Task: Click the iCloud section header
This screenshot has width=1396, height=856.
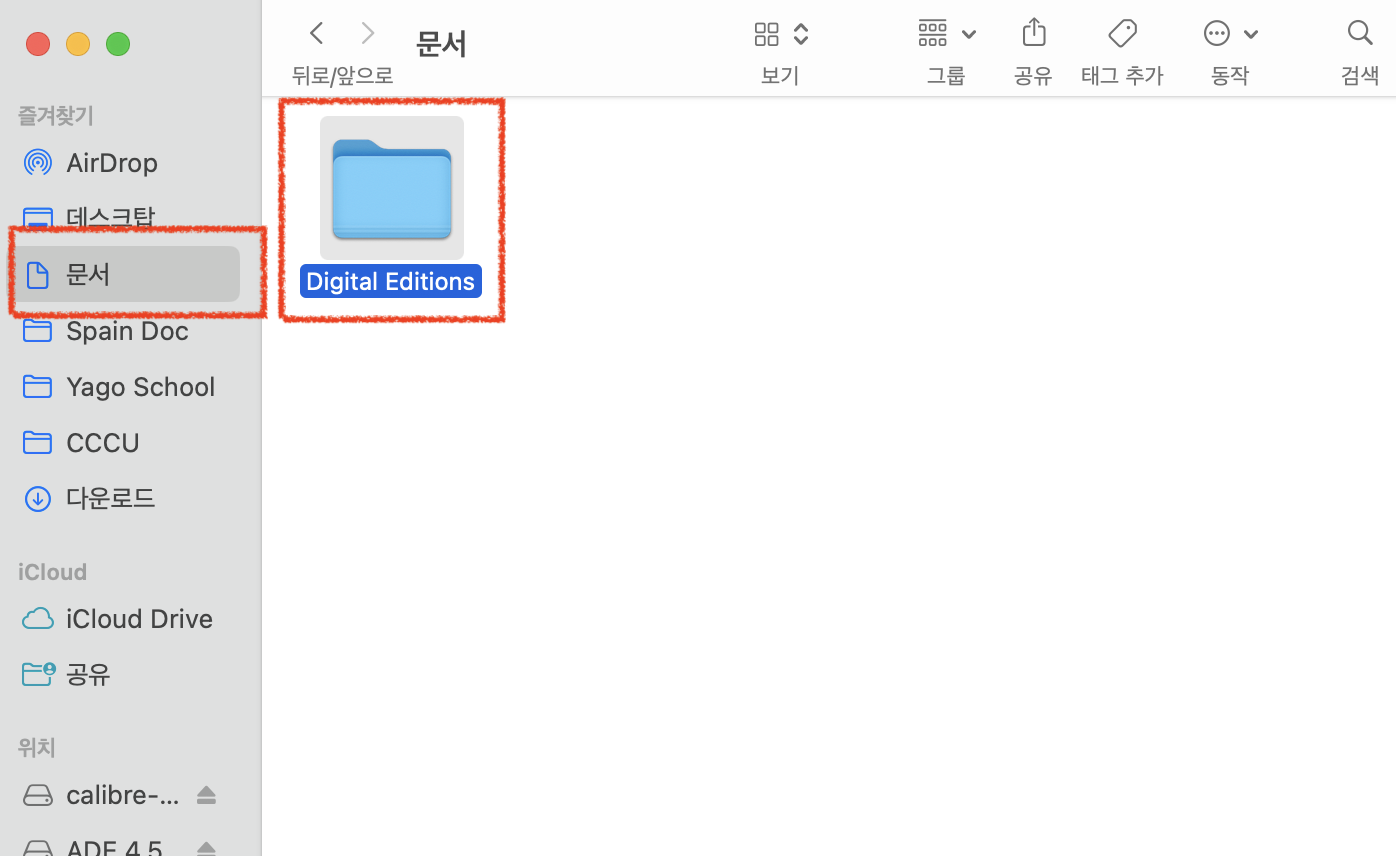Action: [52, 572]
